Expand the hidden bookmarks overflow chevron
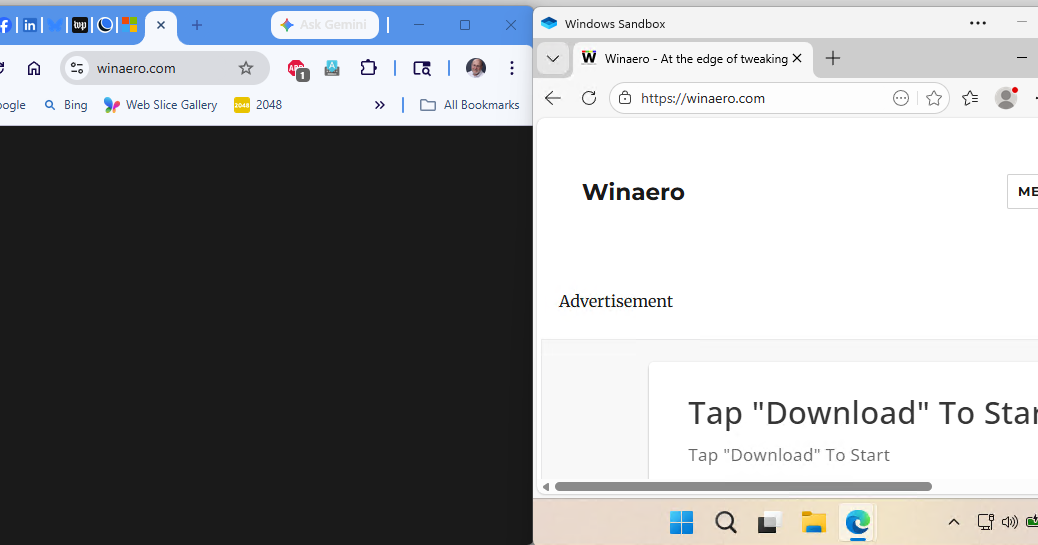Screen dimensions: 1038x545 (x=379, y=105)
